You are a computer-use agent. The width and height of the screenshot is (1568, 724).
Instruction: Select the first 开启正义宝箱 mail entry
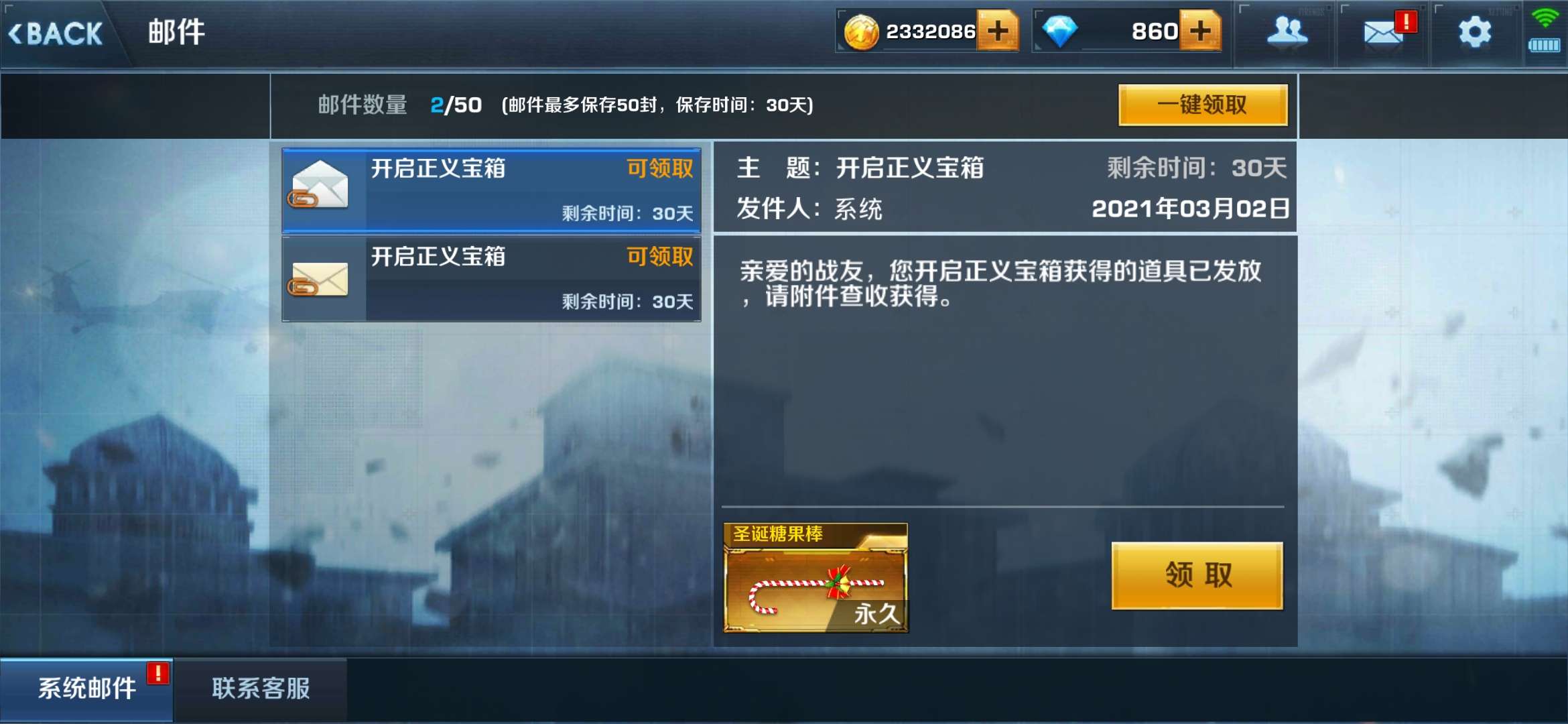click(491, 190)
